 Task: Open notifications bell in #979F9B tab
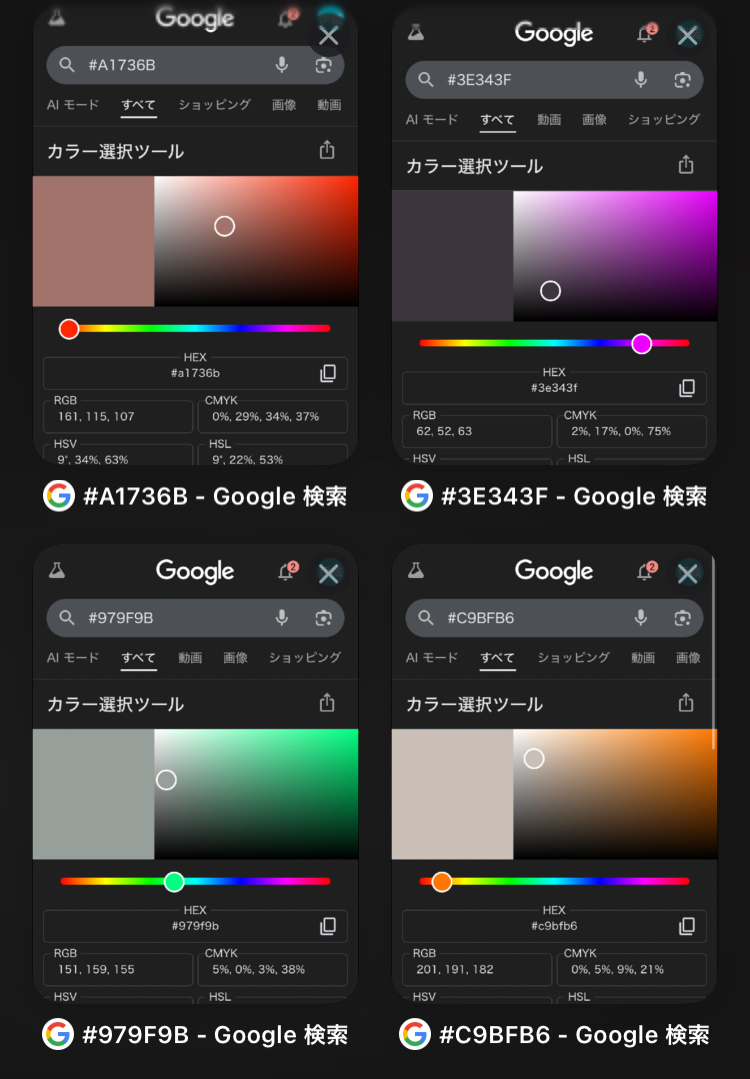click(x=286, y=572)
